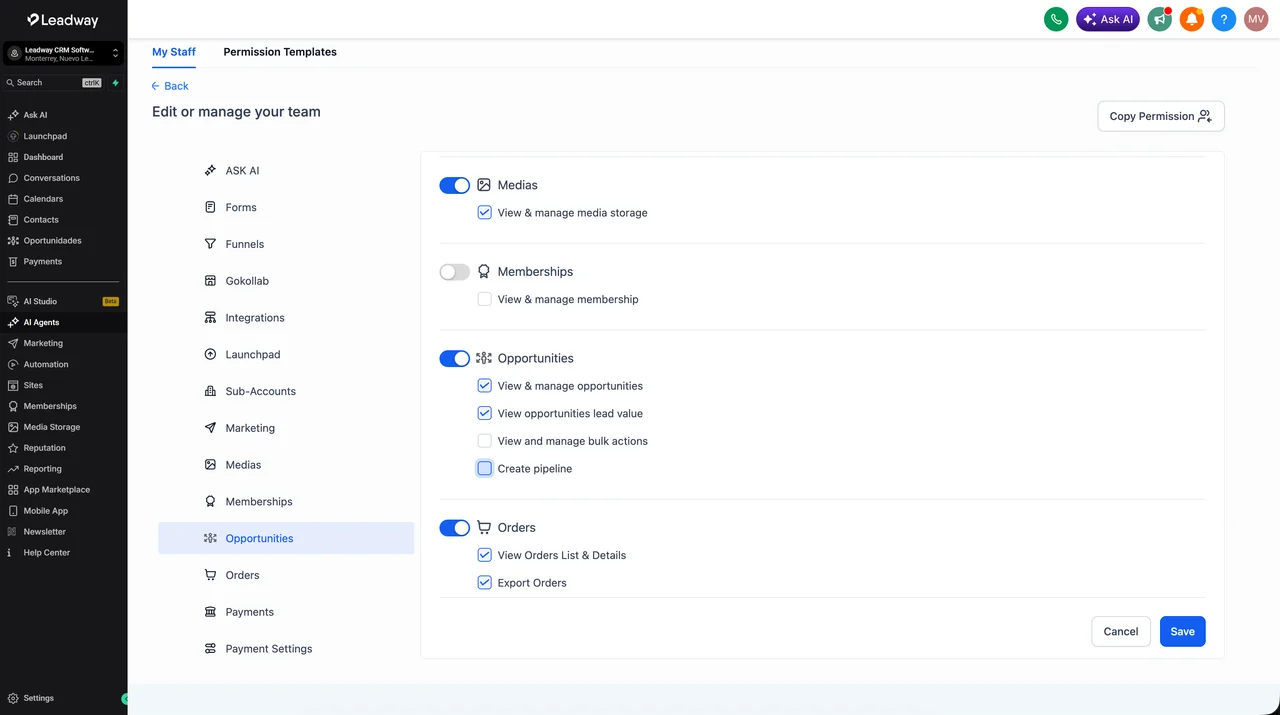Viewport: 1280px width, 715px height.
Task: Click the green lightning quick actions icon
Action: tap(116, 83)
